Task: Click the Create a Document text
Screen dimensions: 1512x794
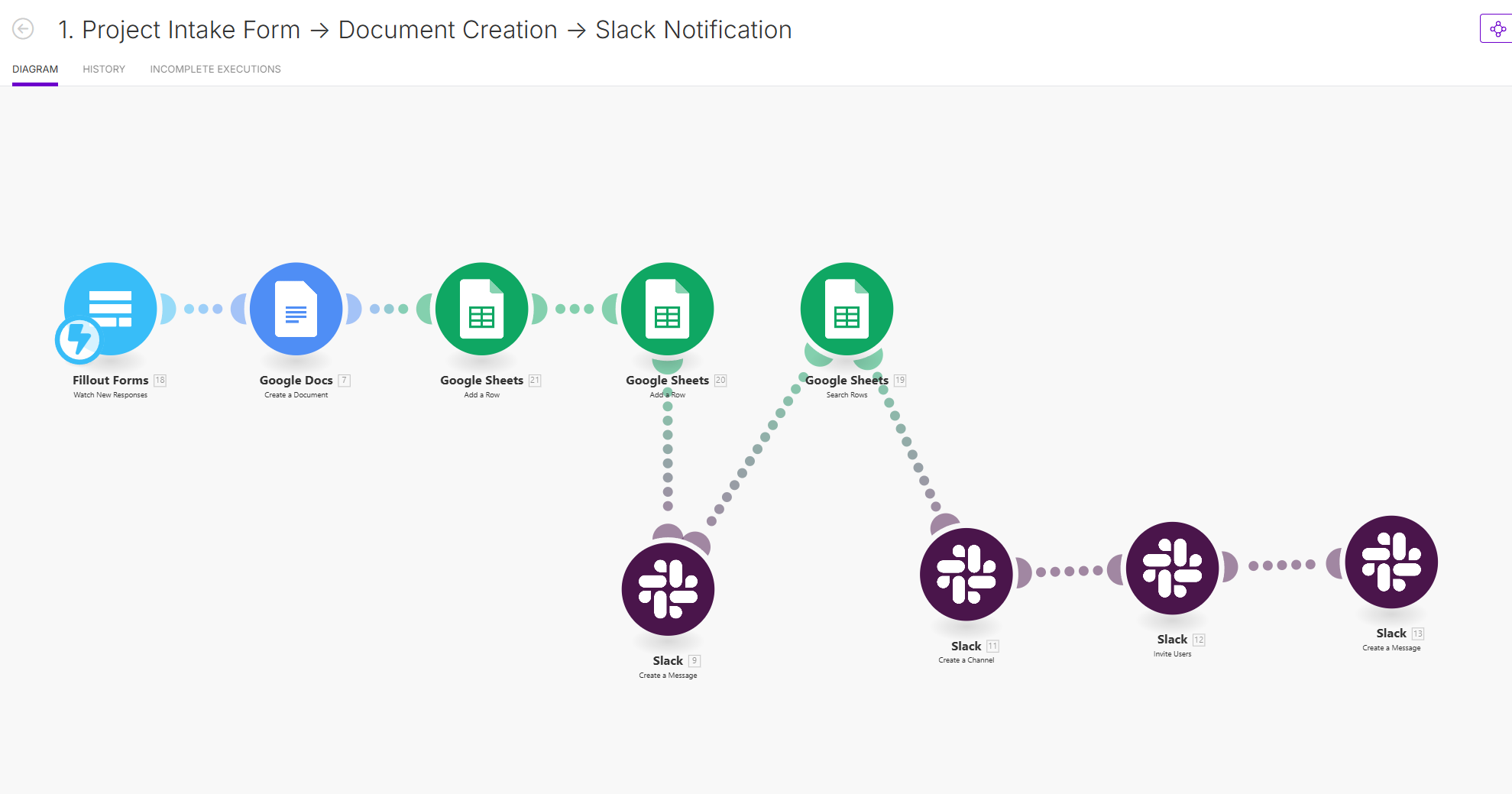Action: click(296, 395)
